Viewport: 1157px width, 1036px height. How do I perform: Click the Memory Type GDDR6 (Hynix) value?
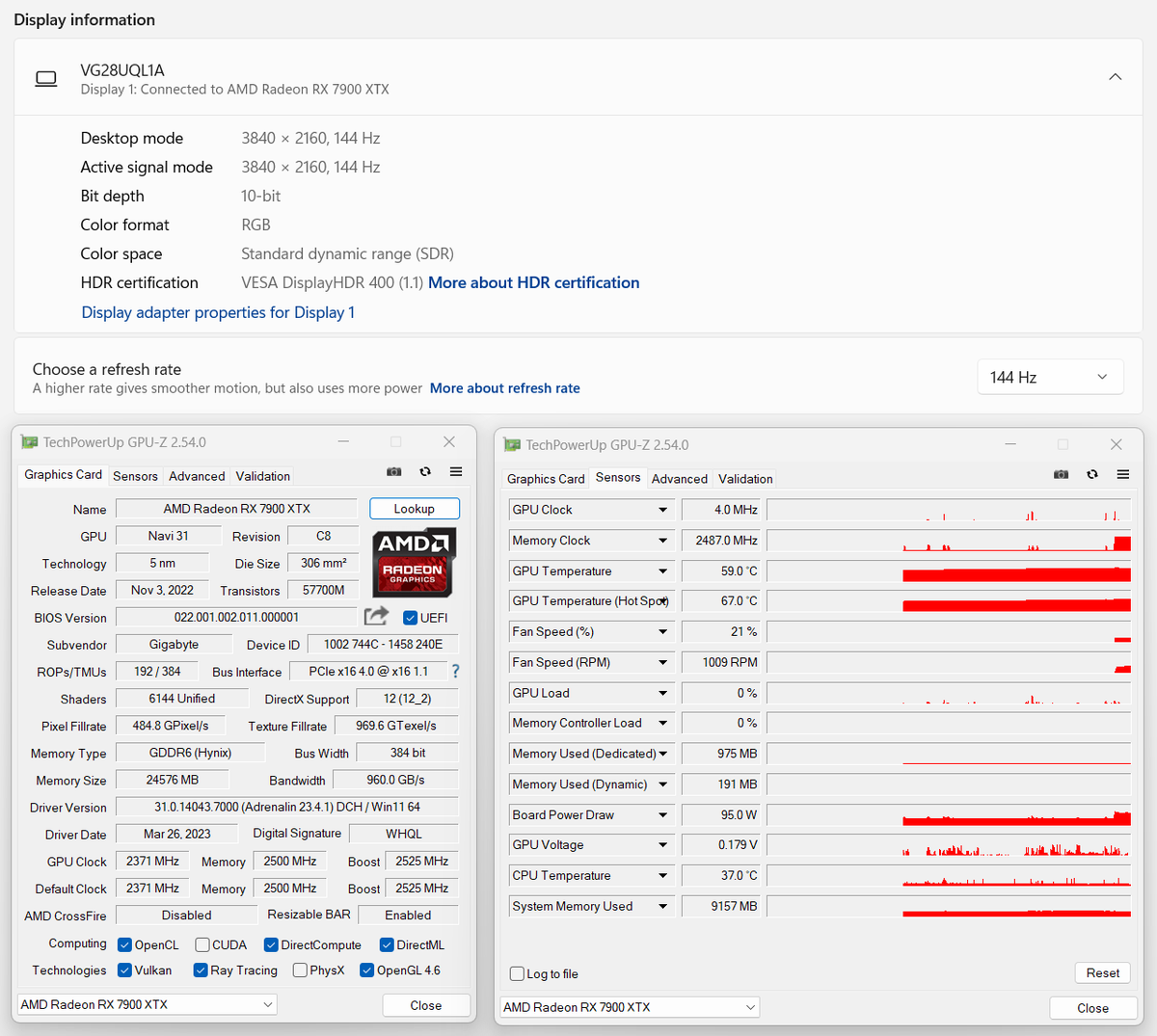(191, 753)
